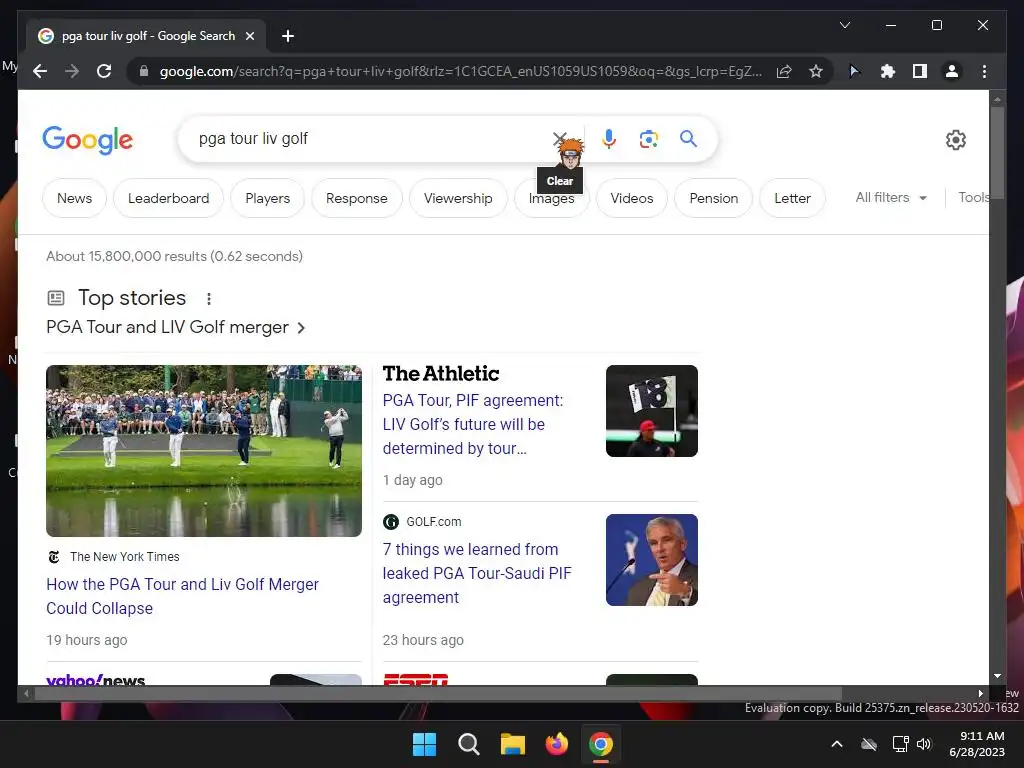This screenshot has height=768, width=1024.
Task: Click the GOLF.com source label
Action: click(x=434, y=522)
